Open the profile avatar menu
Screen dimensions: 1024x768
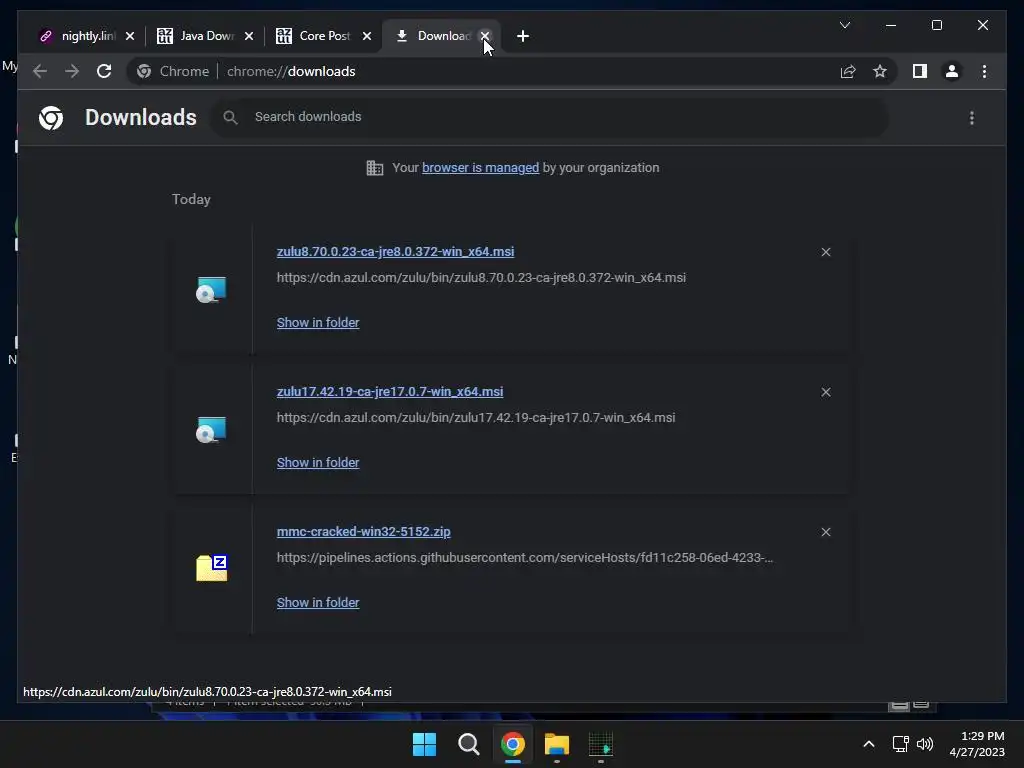coord(952,71)
